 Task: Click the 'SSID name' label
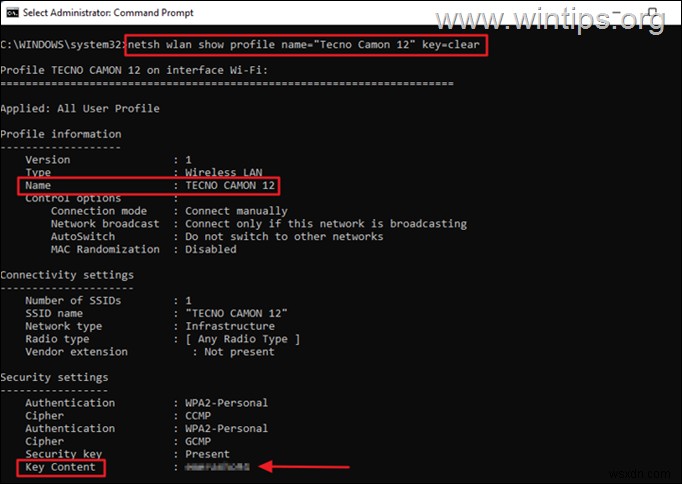click(54, 313)
